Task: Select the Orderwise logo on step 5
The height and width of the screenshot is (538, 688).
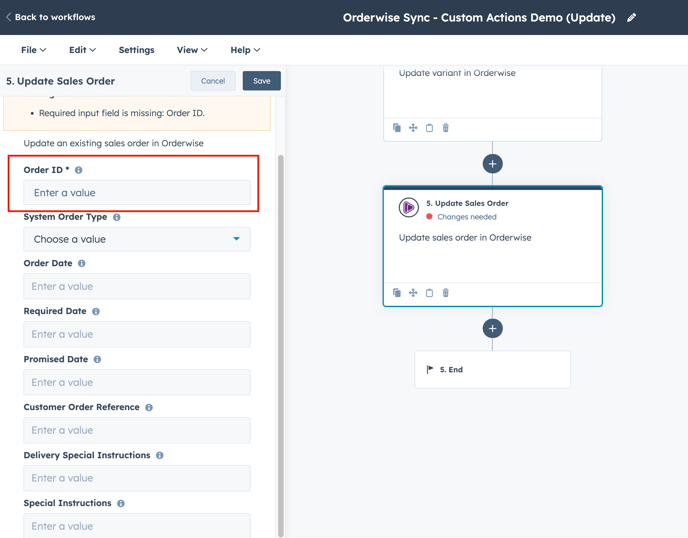Action: click(408, 207)
